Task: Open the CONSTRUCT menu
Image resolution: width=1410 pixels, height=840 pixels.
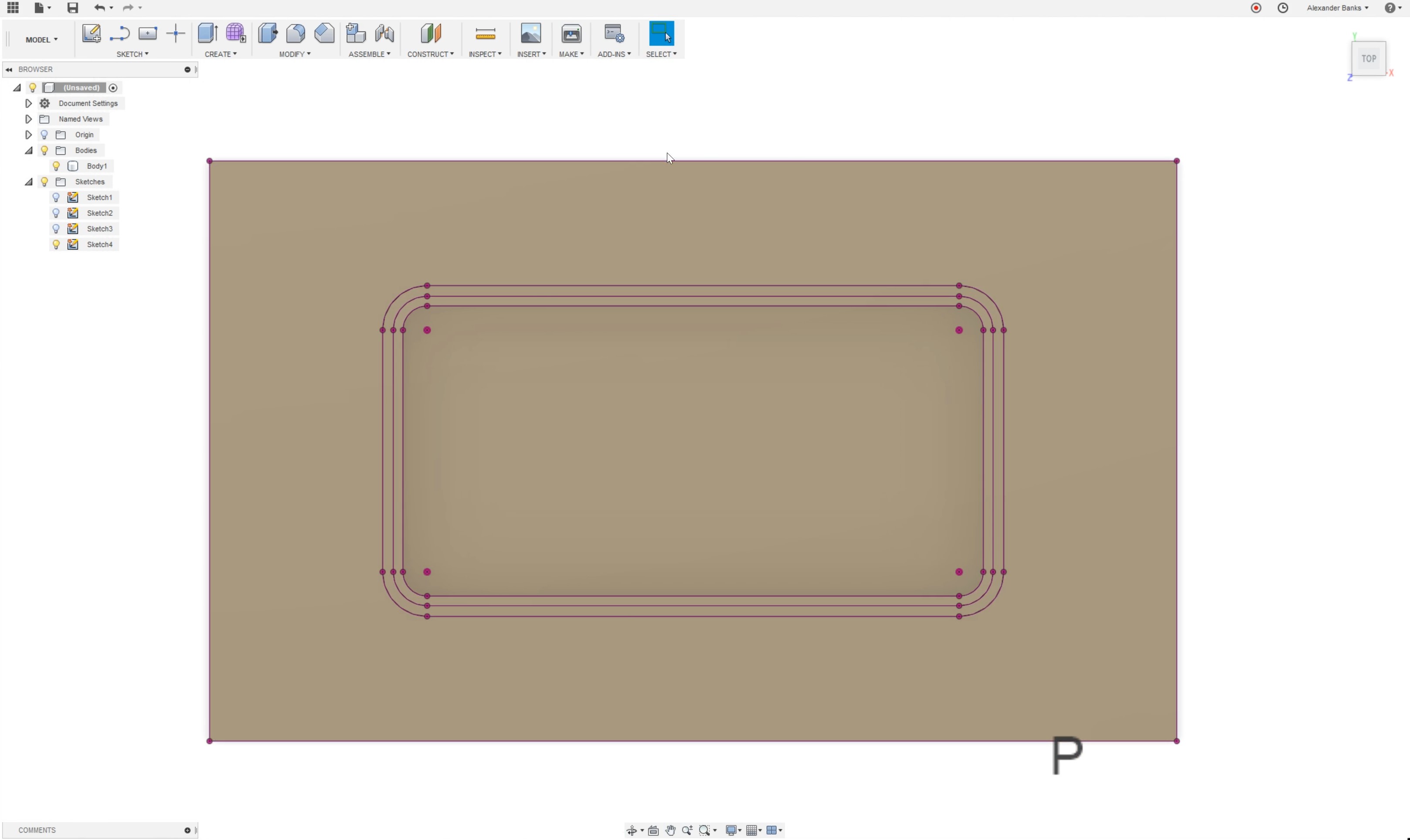Action: [x=430, y=54]
